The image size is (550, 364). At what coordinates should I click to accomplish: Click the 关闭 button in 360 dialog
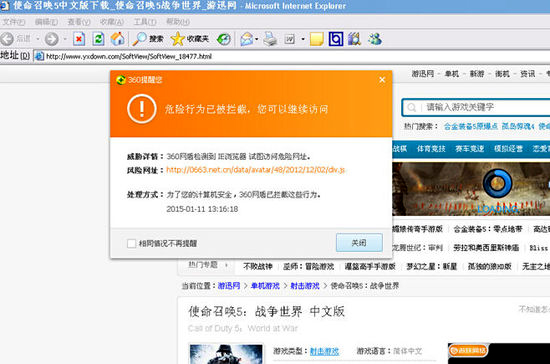(x=359, y=243)
